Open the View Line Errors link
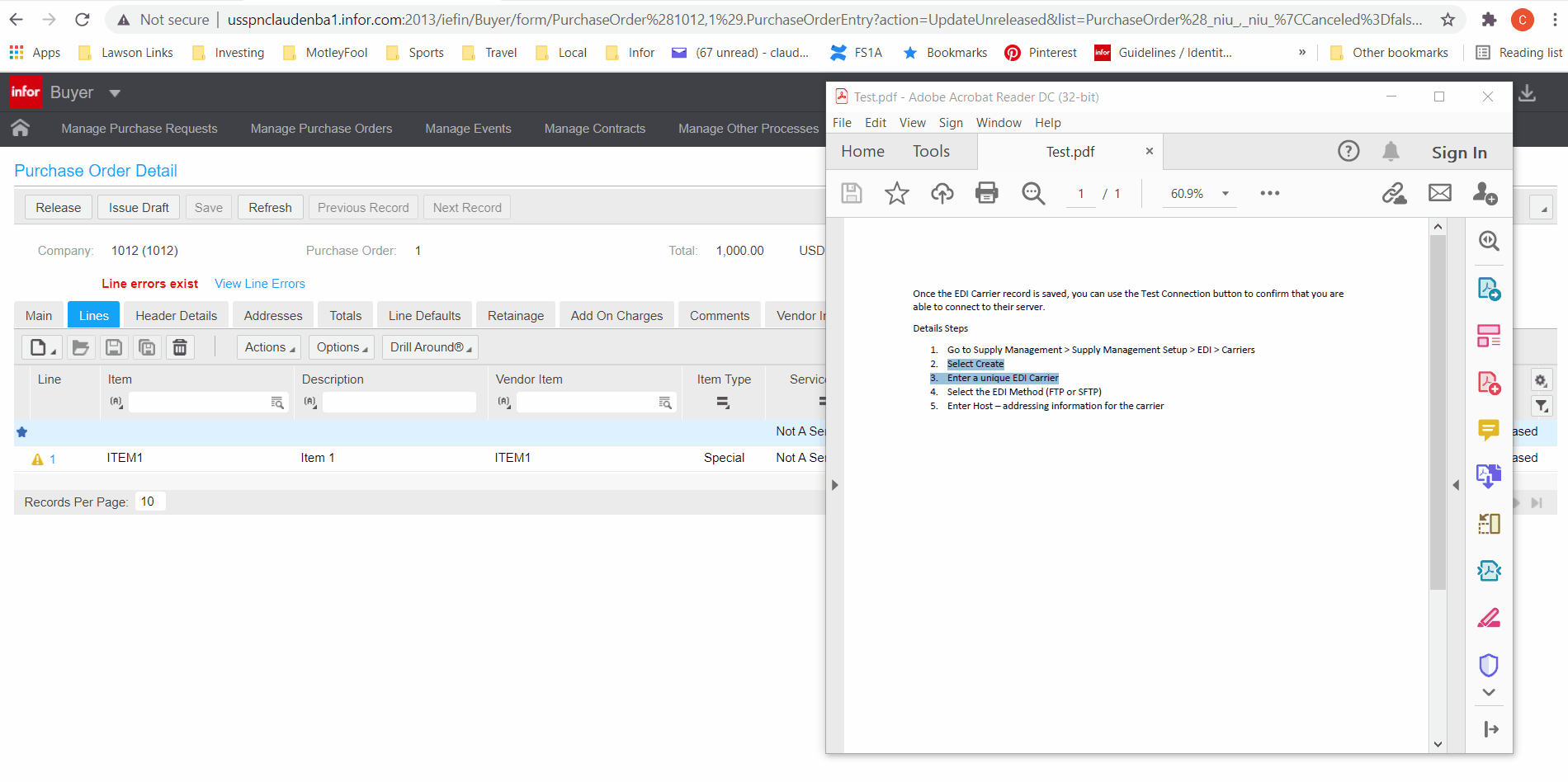1568x782 pixels. pyautogui.click(x=260, y=284)
